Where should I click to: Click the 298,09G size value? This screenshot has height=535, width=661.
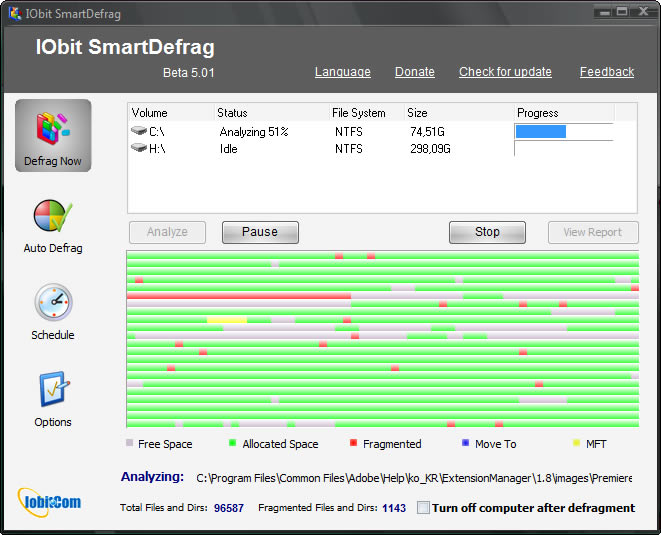[x=430, y=149]
